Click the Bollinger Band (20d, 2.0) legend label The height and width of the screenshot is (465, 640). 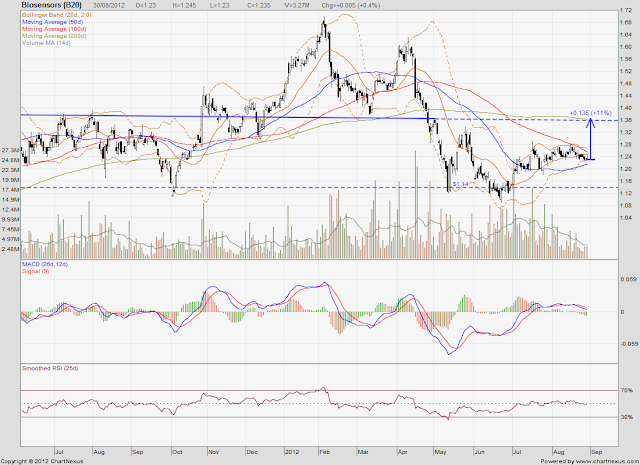coord(57,15)
